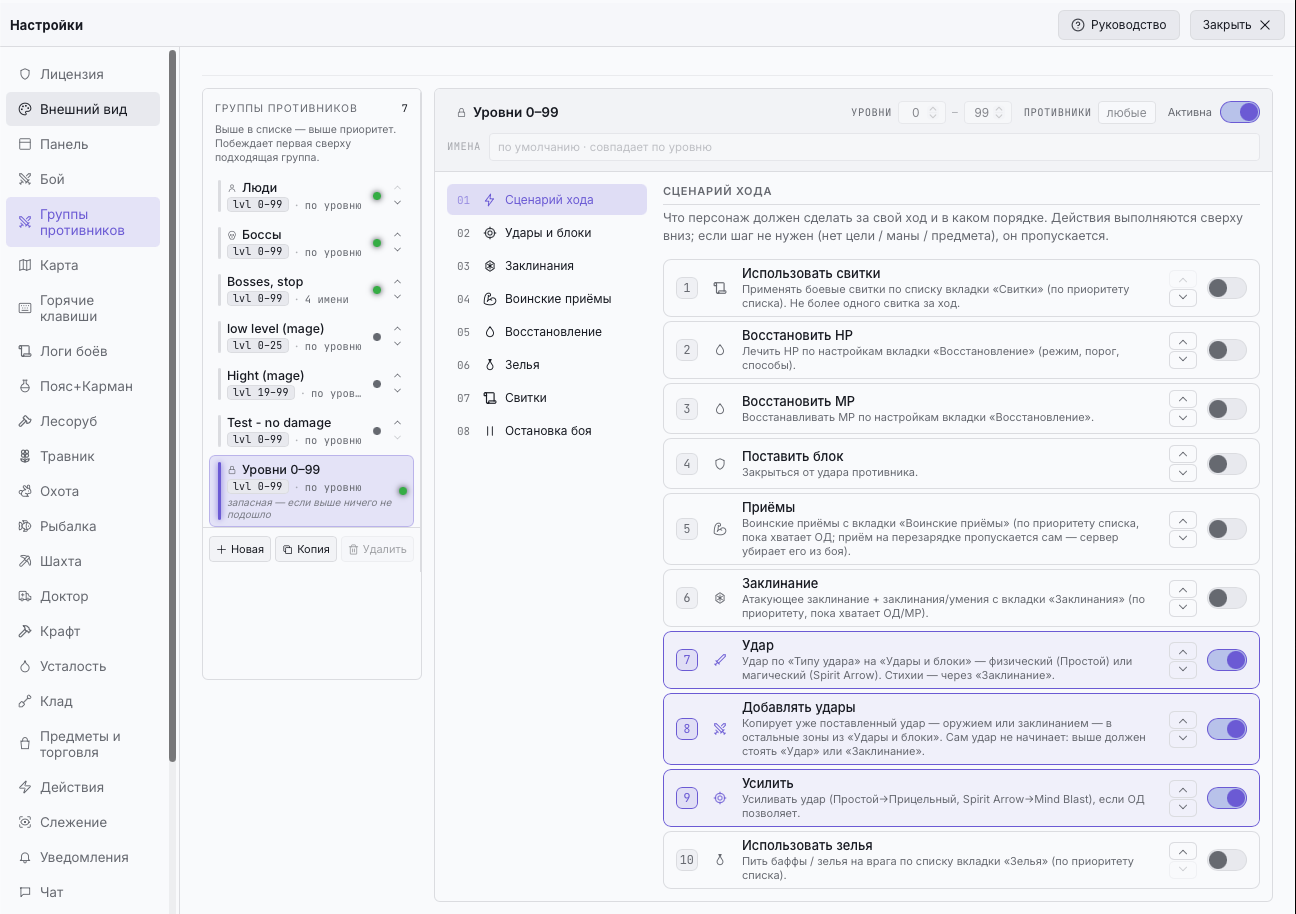The image size is (1296, 914).
Task: Turn on the Поставить блок toggle
Action: click(x=1227, y=464)
